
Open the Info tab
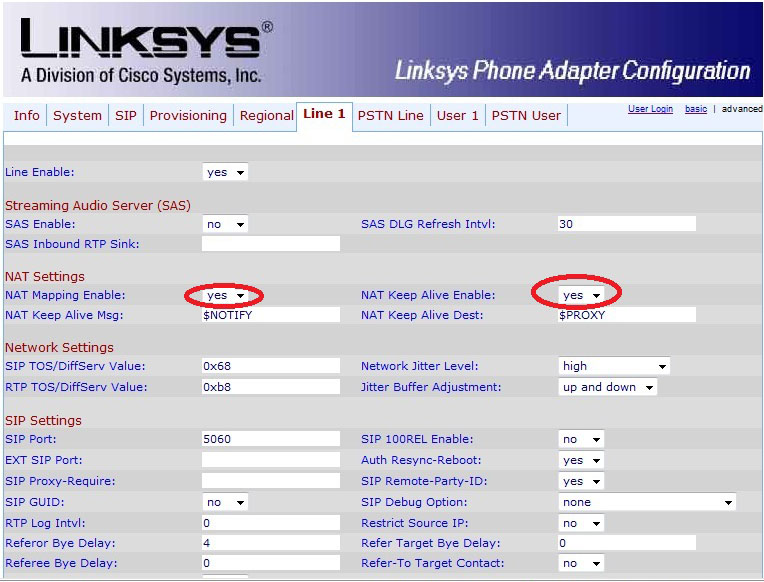pos(26,116)
